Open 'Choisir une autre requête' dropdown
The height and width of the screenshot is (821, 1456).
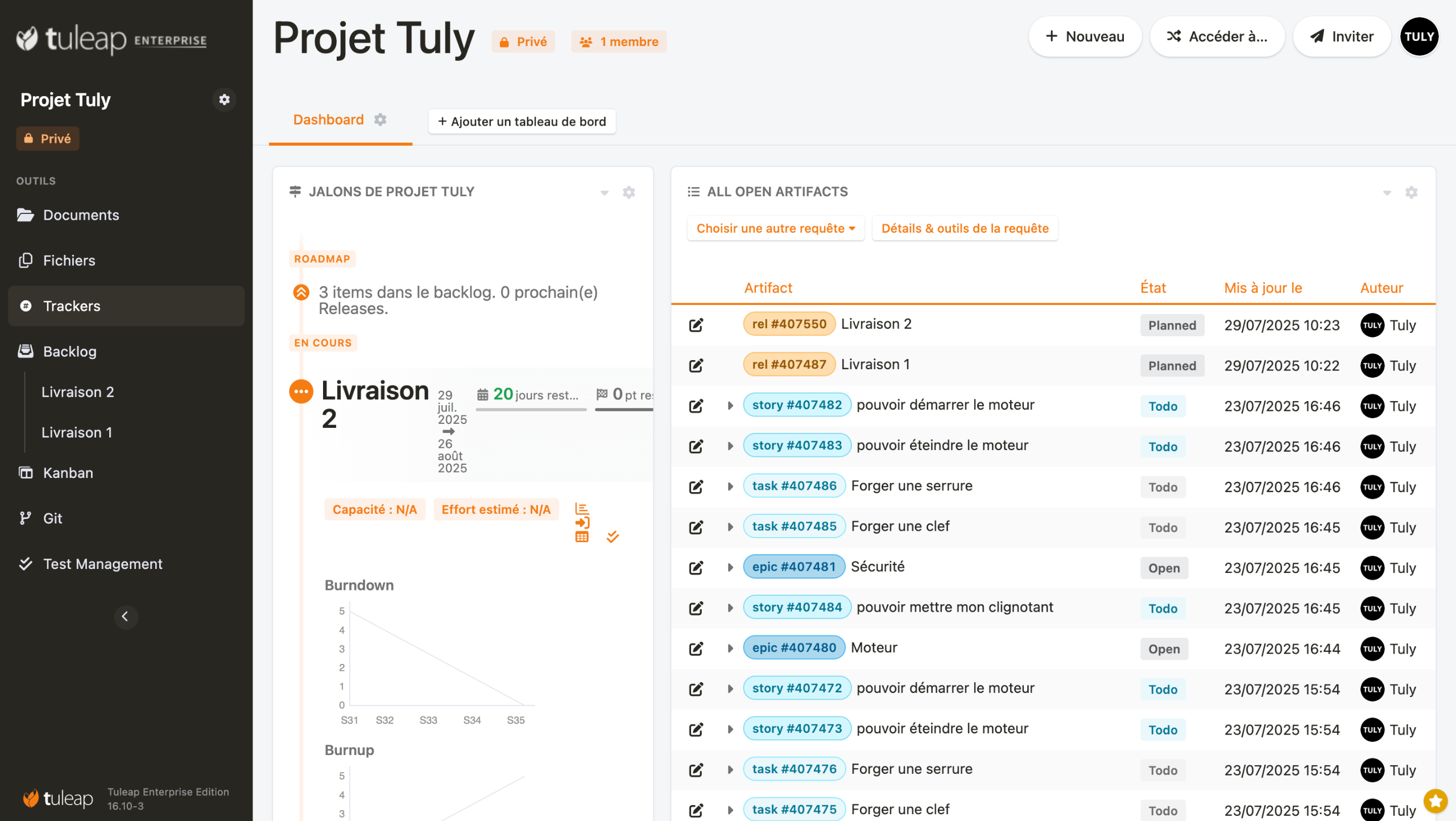pyautogui.click(x=775, y=229)
